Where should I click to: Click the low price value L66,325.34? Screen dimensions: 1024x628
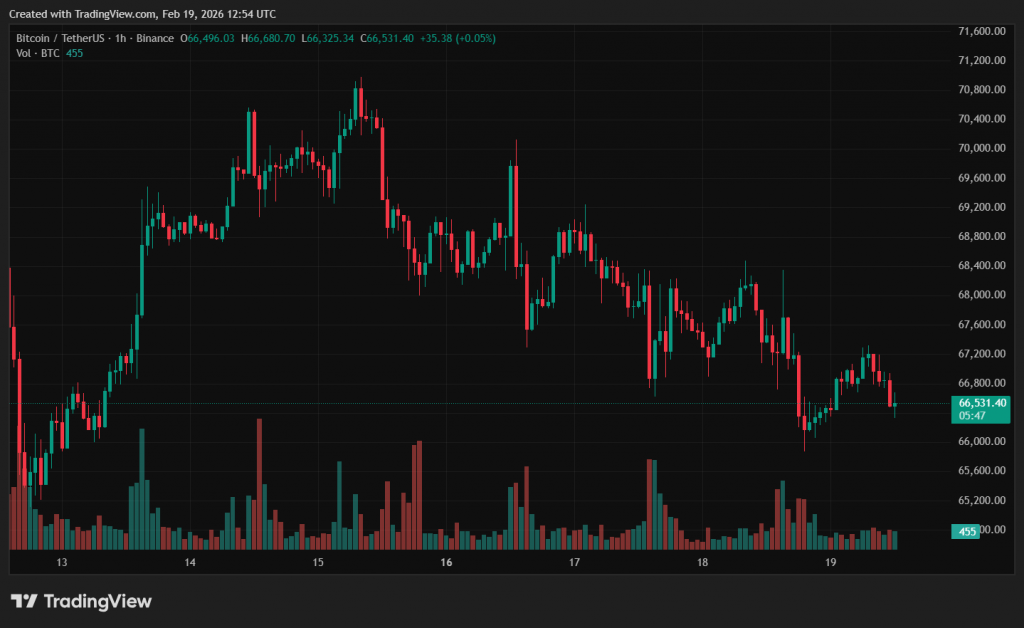[x=328, y=38]
